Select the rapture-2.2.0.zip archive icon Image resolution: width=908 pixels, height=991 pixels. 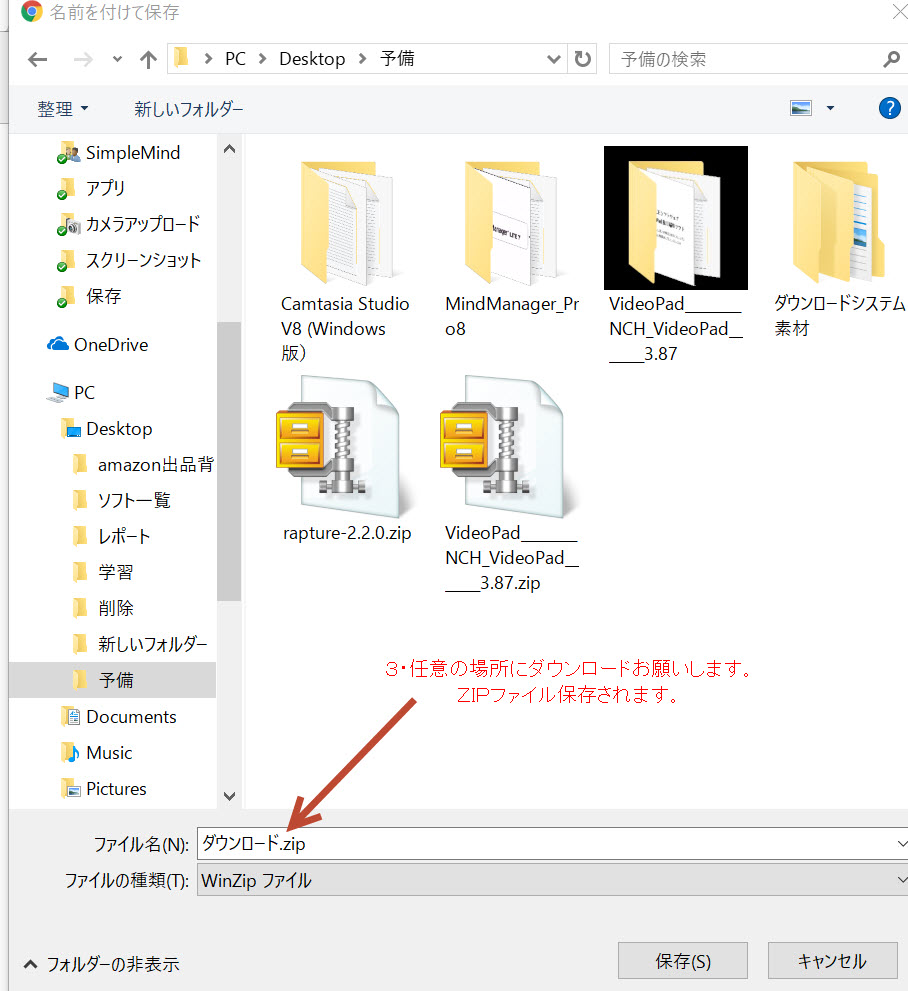[345, 446]
